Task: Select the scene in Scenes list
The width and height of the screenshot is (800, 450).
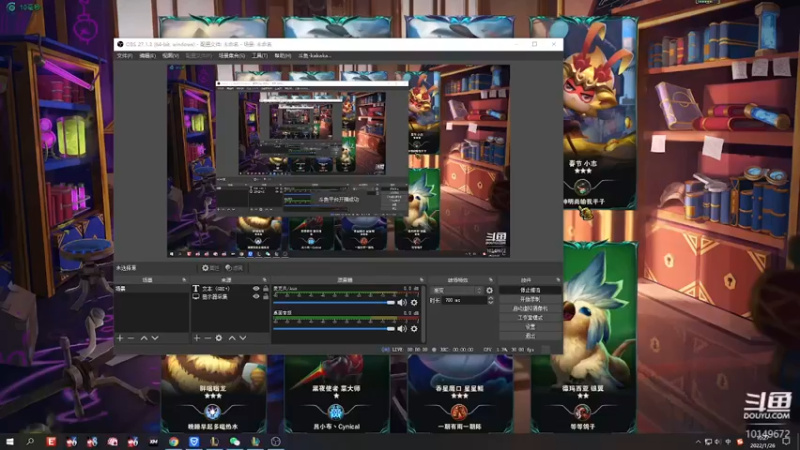Action: coord(152,289)
